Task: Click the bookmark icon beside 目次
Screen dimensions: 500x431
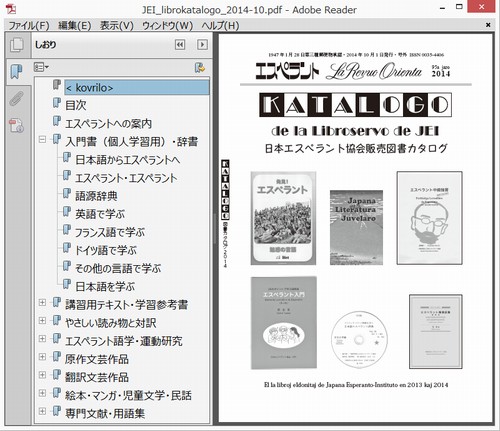Action: tap(57, 103)
